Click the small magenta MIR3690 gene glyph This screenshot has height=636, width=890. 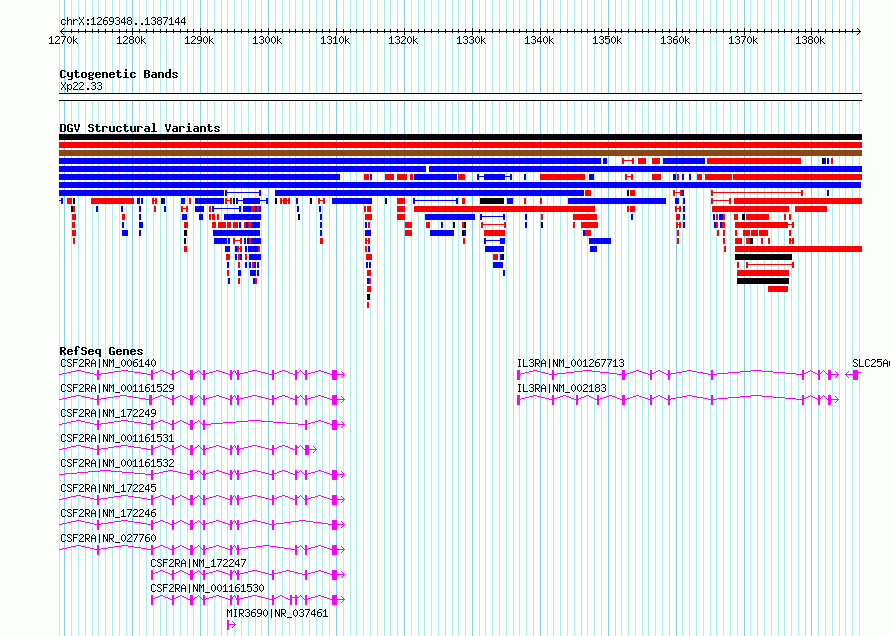[231, 625]
